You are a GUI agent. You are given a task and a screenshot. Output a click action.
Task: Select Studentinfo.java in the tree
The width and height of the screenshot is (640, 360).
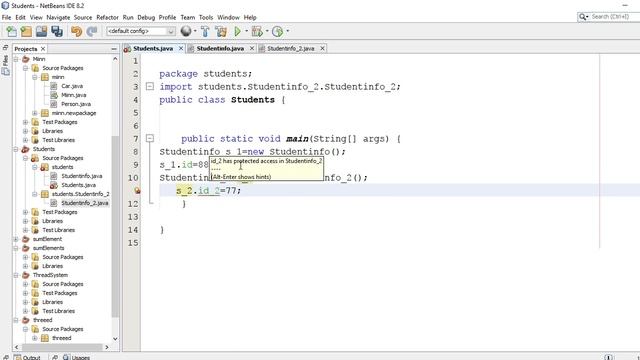coord(82,176)
